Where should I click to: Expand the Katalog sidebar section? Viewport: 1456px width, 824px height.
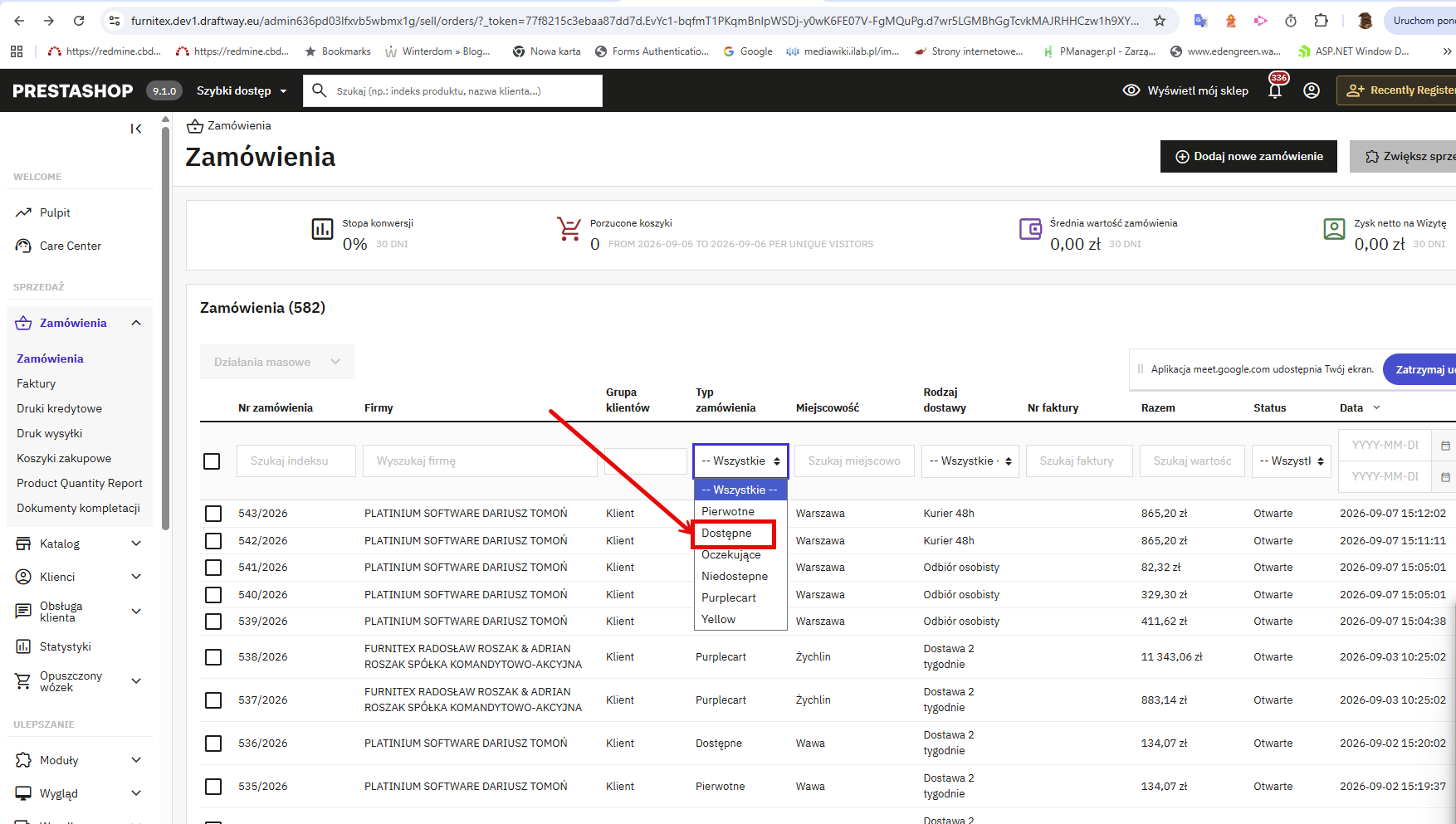pyautogui.click(x=79, y=544)
